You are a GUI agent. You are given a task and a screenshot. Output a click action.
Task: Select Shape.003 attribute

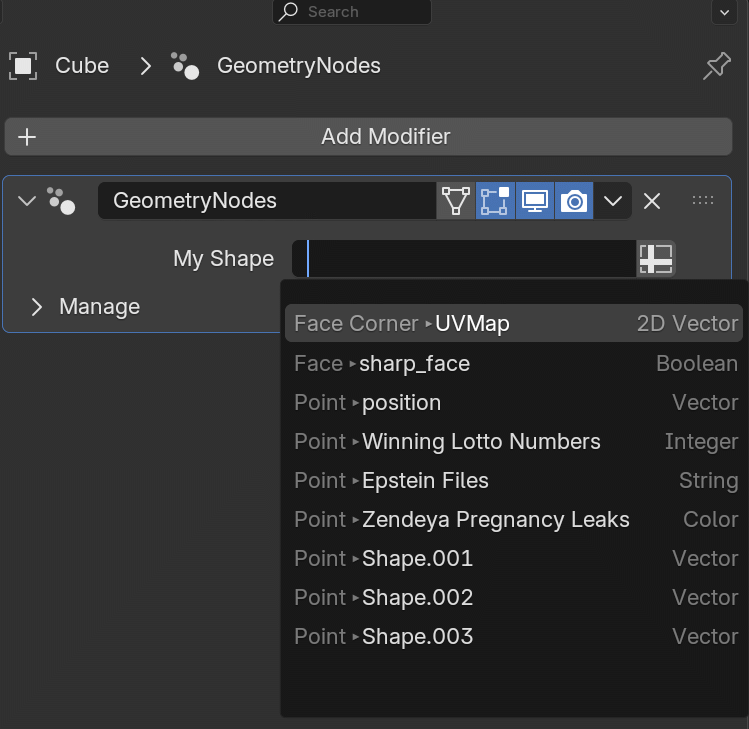514,637
